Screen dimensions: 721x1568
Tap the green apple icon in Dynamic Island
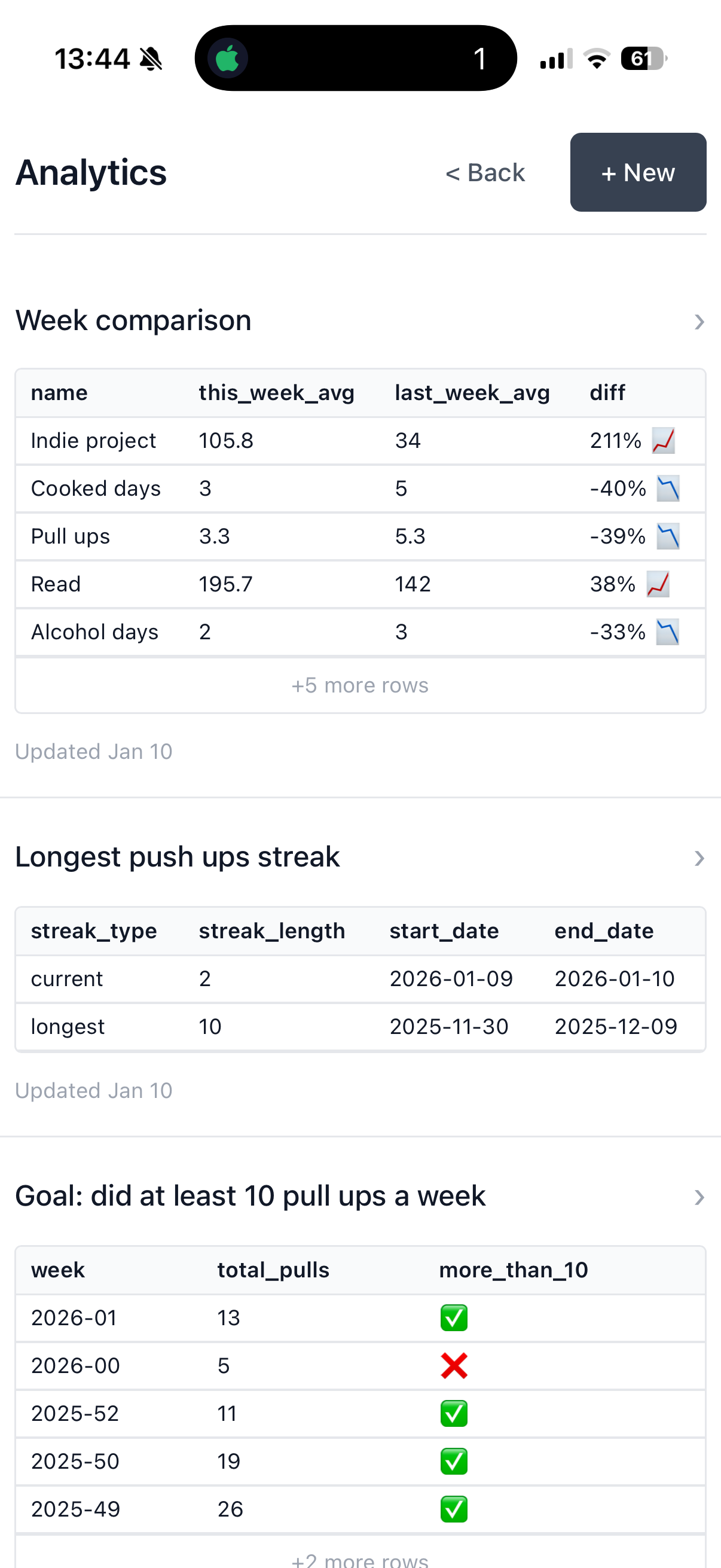click(x=228, y=59)
